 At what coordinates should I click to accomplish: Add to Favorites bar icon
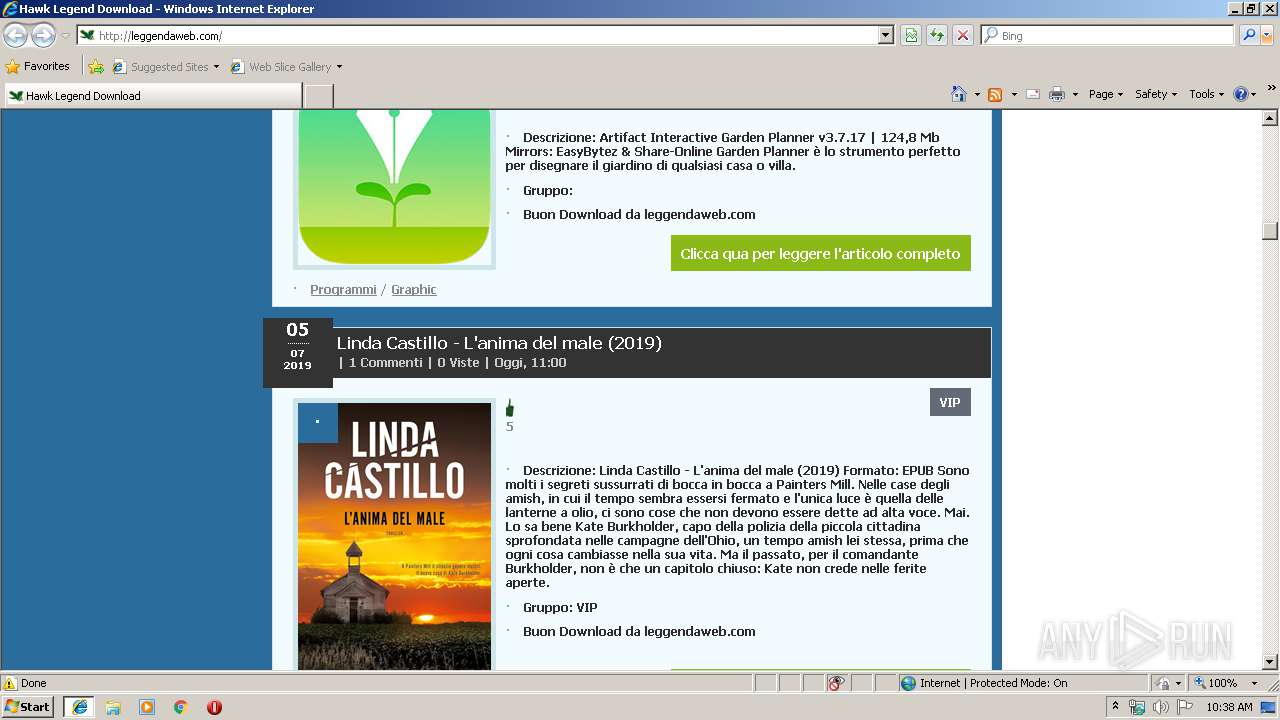click(96, 67)
